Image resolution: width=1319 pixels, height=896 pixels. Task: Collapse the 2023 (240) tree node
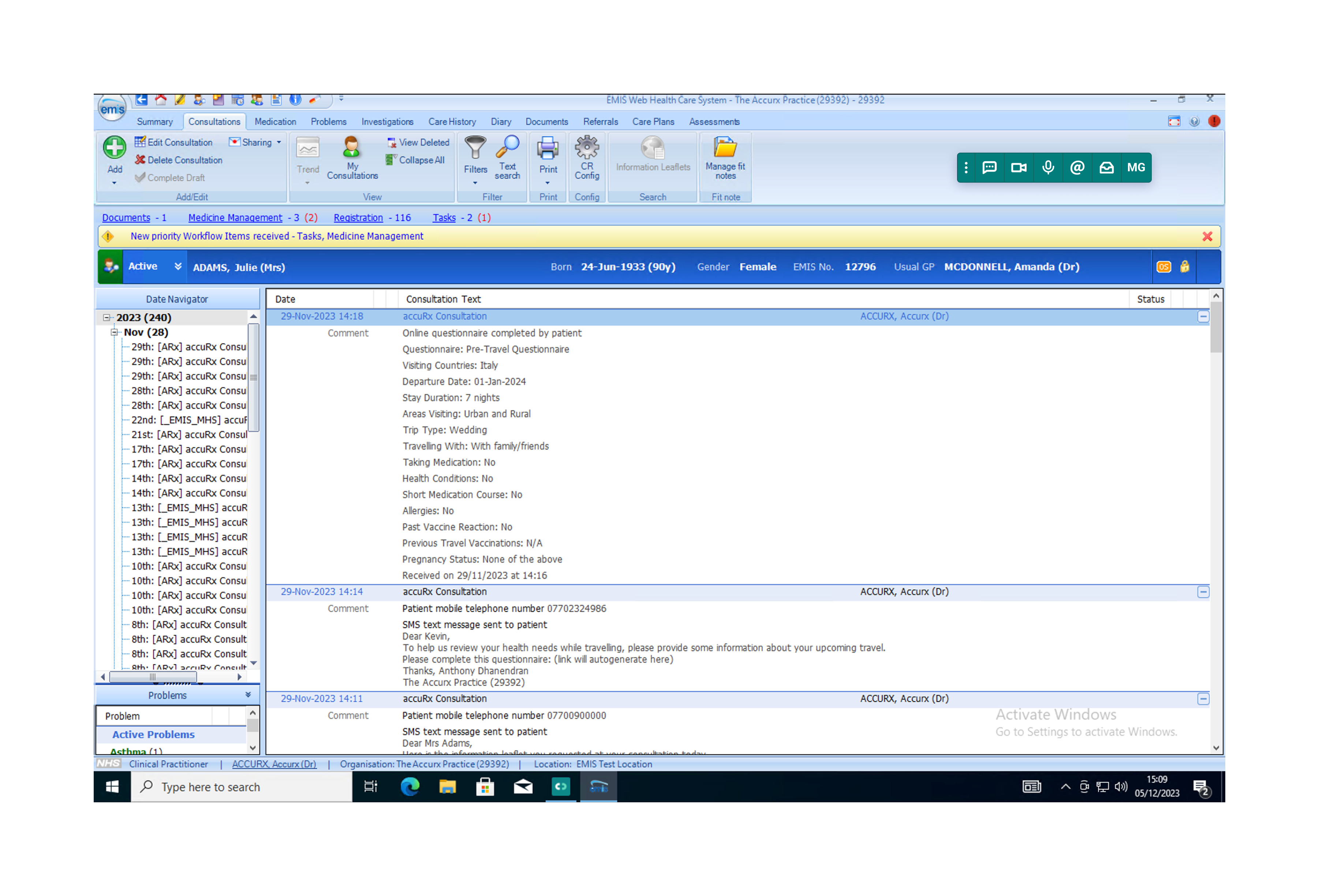(x=106, y=317)
